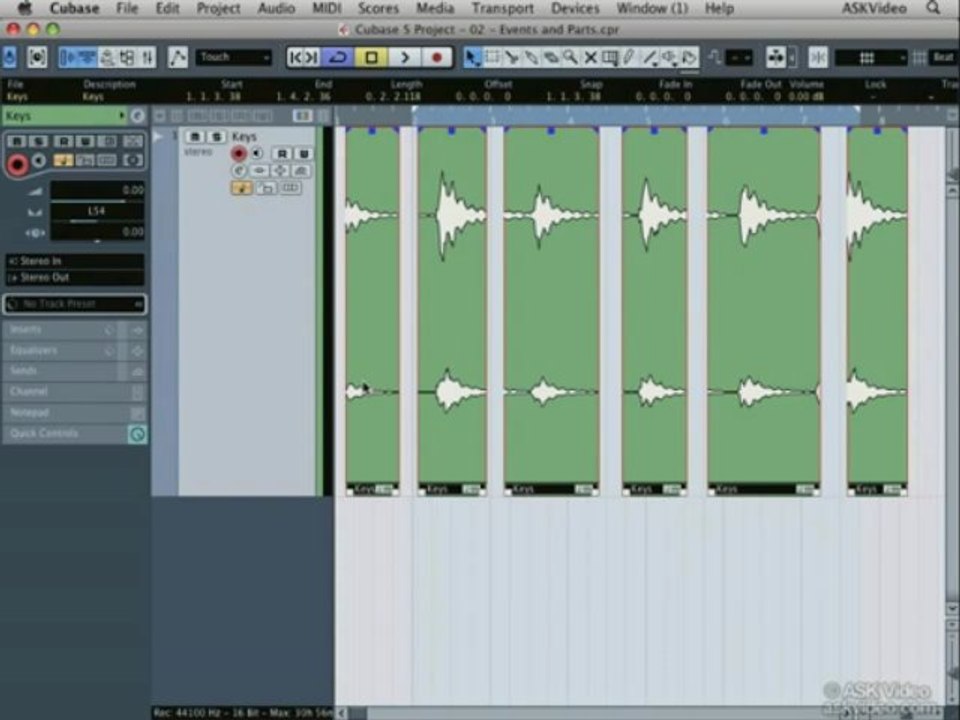Select the Glue tool
Screen dimensions: 960x720
pyautogui.click(x=531, y=58)
